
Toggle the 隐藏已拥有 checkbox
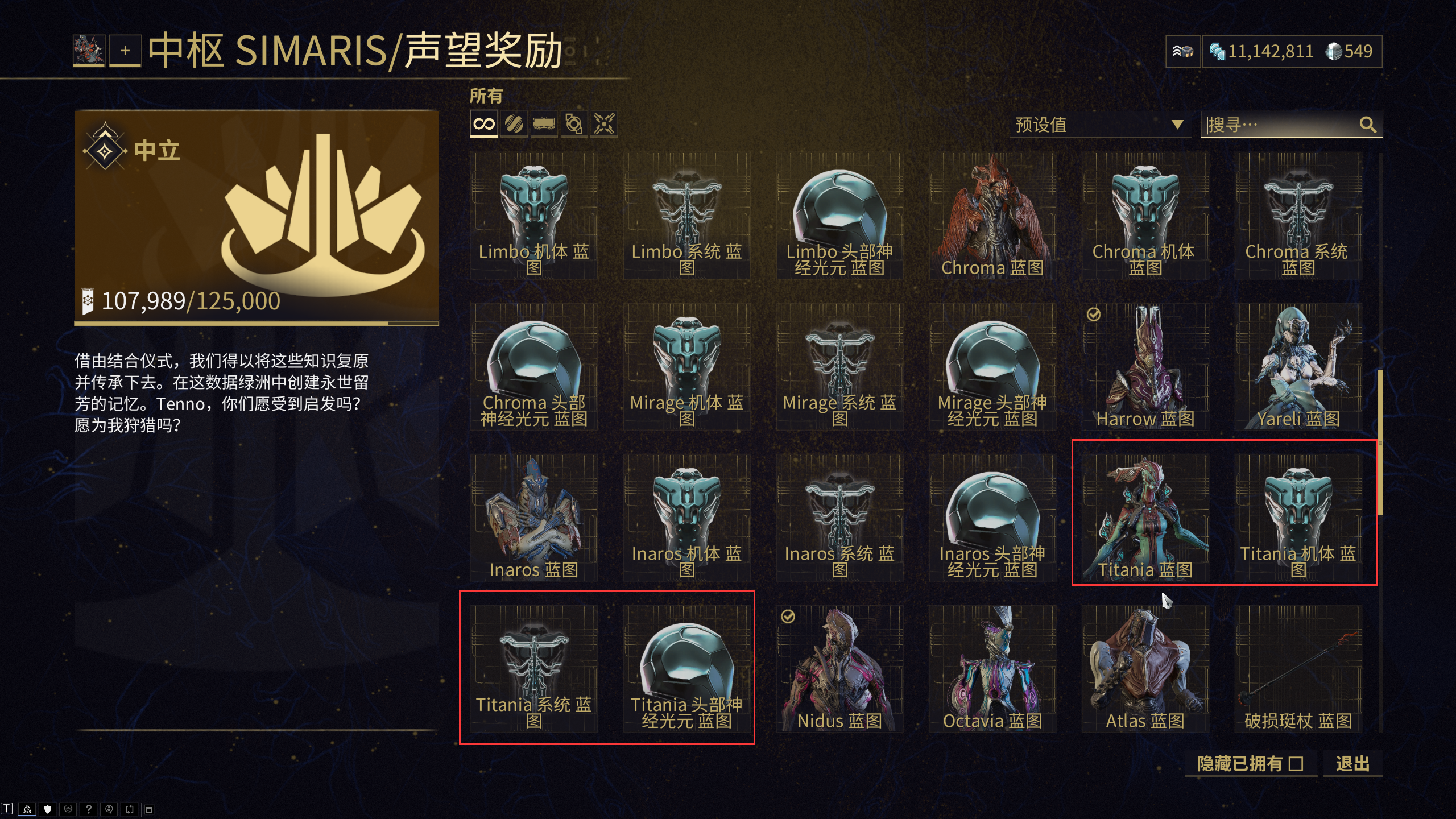(1296, 764)
